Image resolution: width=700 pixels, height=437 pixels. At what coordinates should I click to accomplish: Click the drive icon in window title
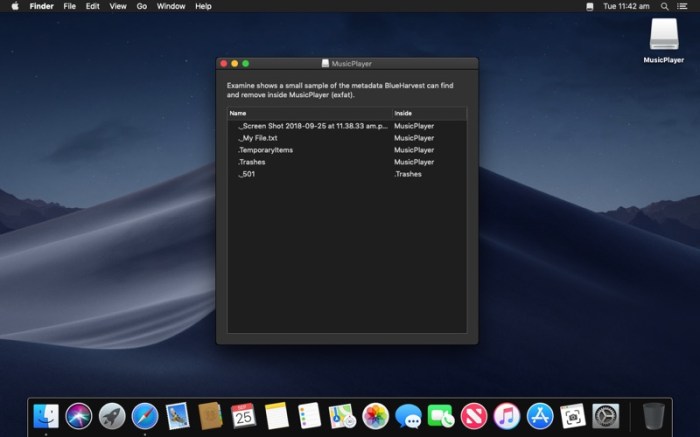tap(325, 64)
